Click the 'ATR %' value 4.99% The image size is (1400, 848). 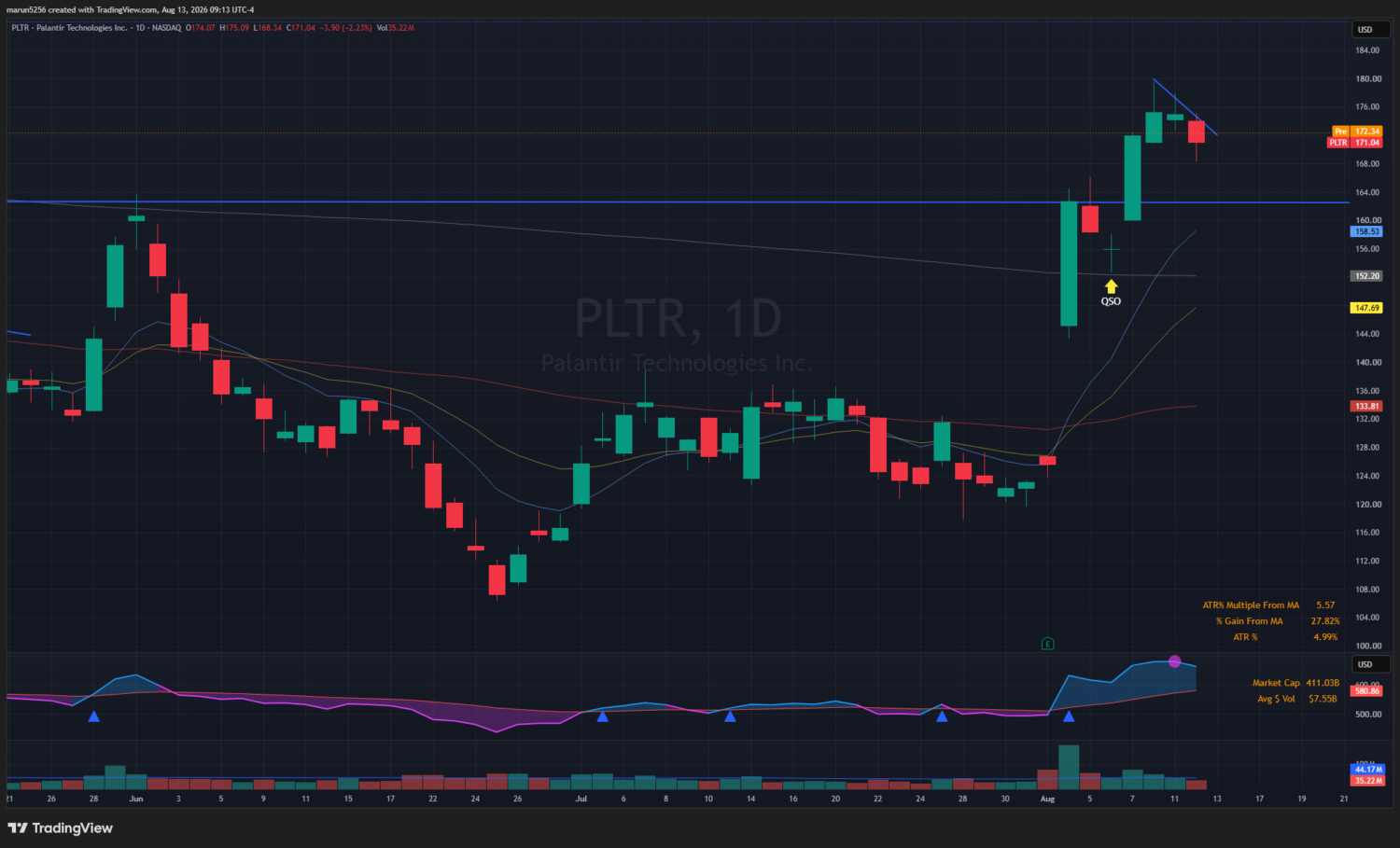[1325, 637]
